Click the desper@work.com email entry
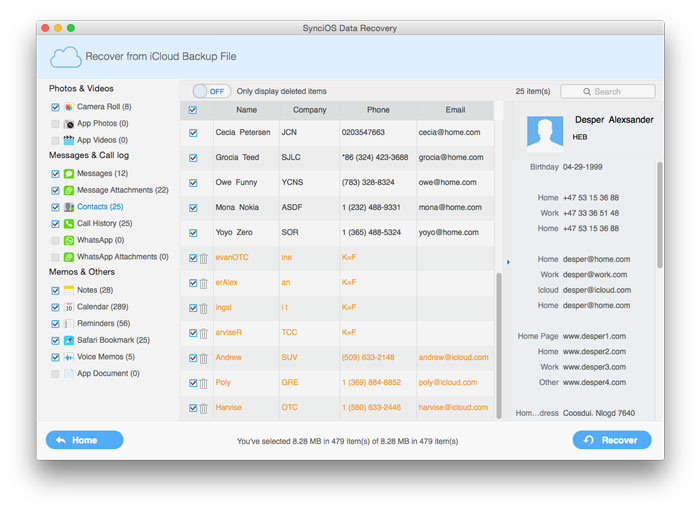The width and height of the screenshot is (700, 511). click(595, 275)
